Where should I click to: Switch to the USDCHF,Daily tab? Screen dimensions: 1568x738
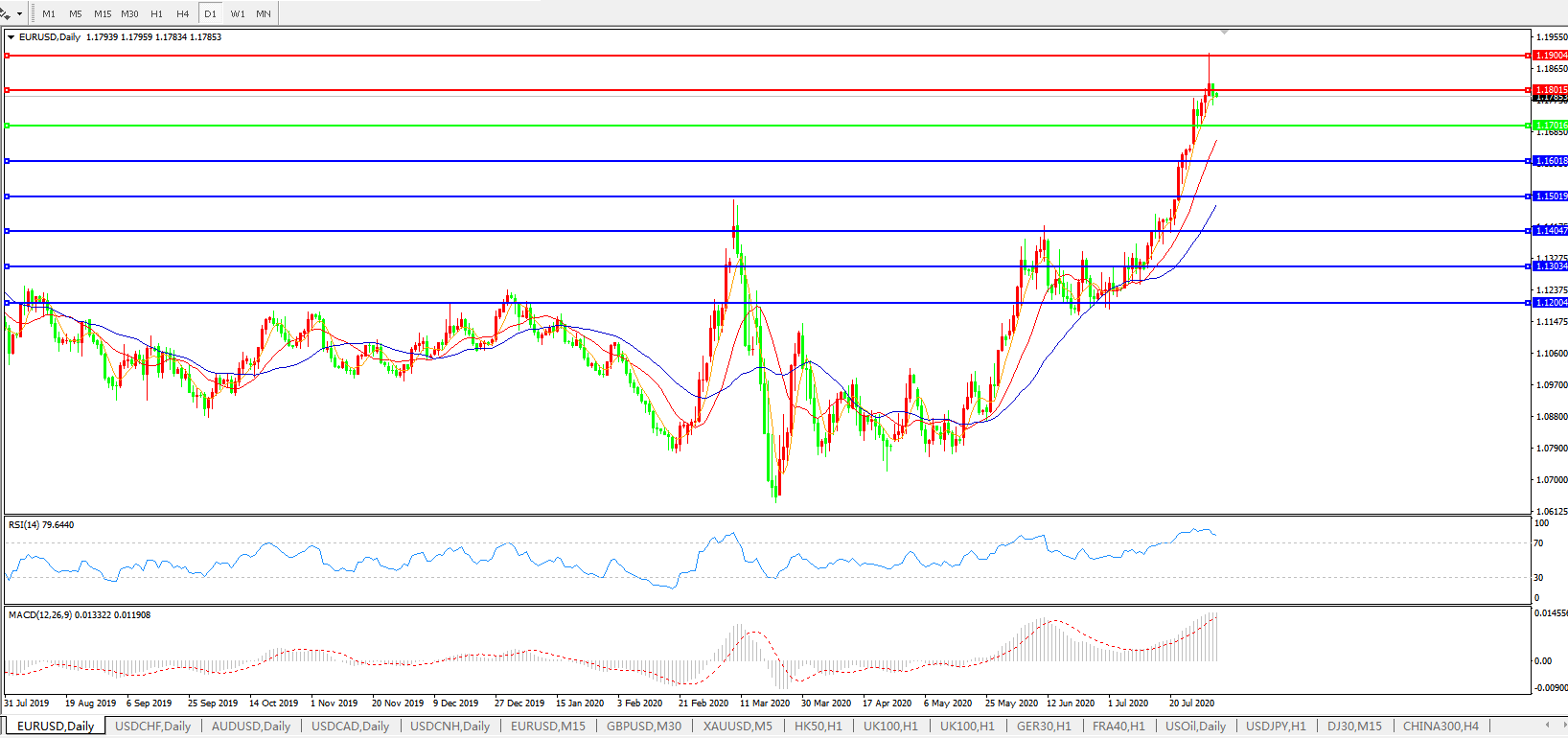pyautogui.click(x=153, y=726)
